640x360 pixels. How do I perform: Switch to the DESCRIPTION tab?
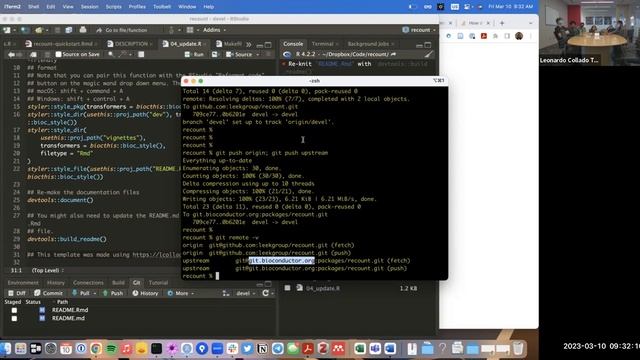click(130, 44)
